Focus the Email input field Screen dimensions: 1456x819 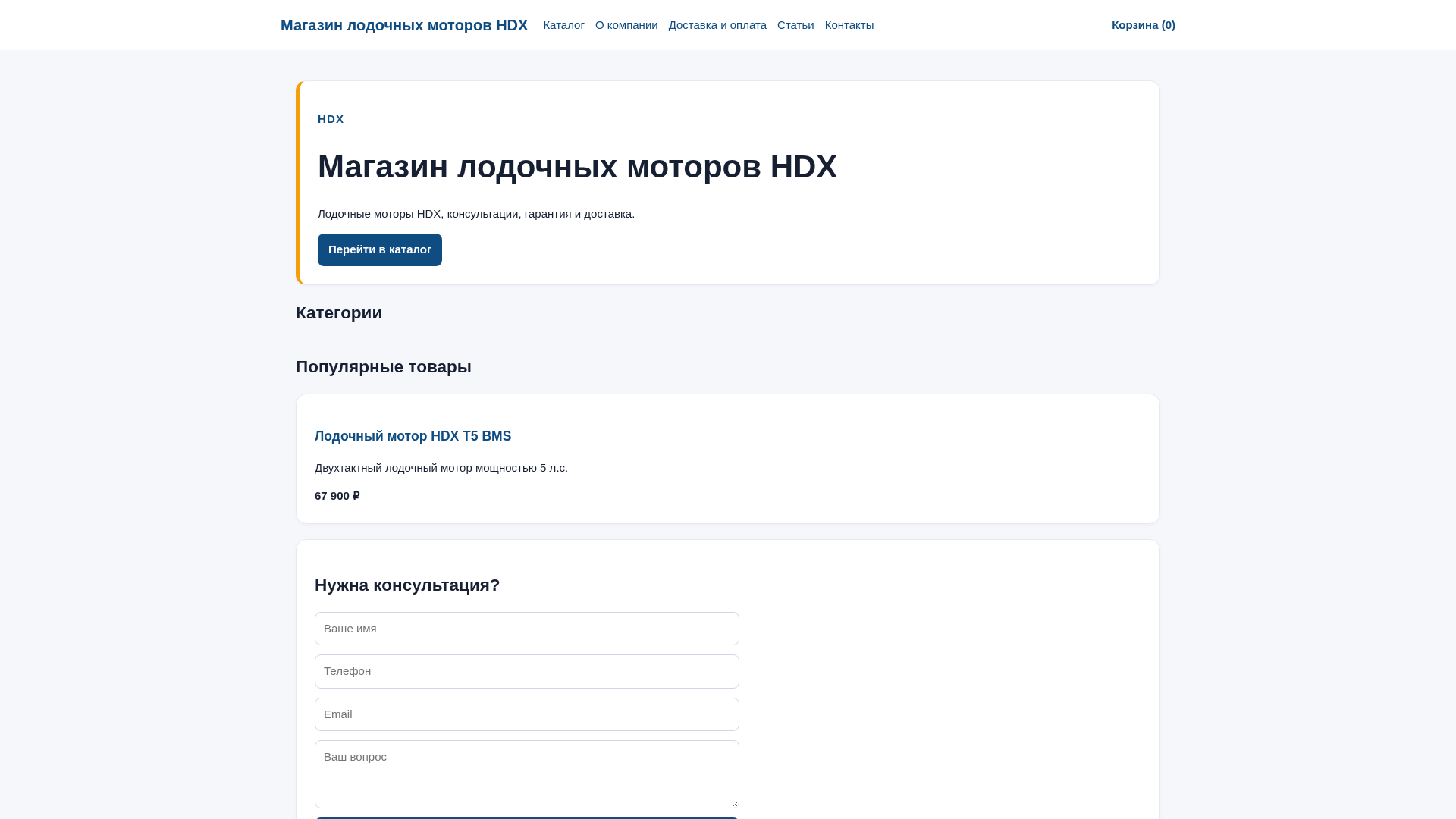coord(527,714)
